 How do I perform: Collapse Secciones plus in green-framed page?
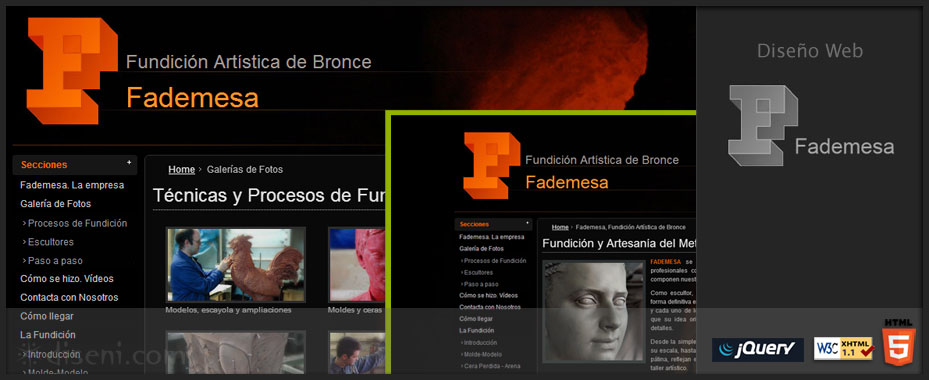(527, 223)
